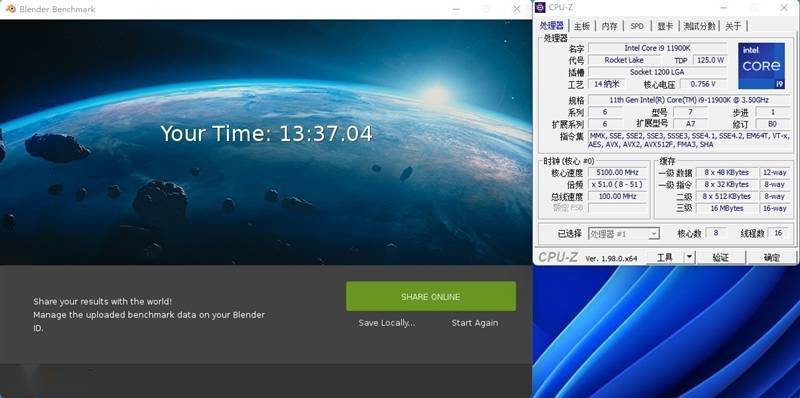Switch to the 主板 tab
The height and width of the screenshot is (398, 800).
click(x=582, y=26)
